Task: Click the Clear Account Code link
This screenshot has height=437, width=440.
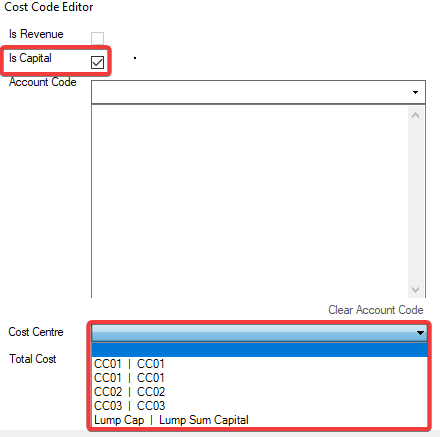Action: coord(376,310)
